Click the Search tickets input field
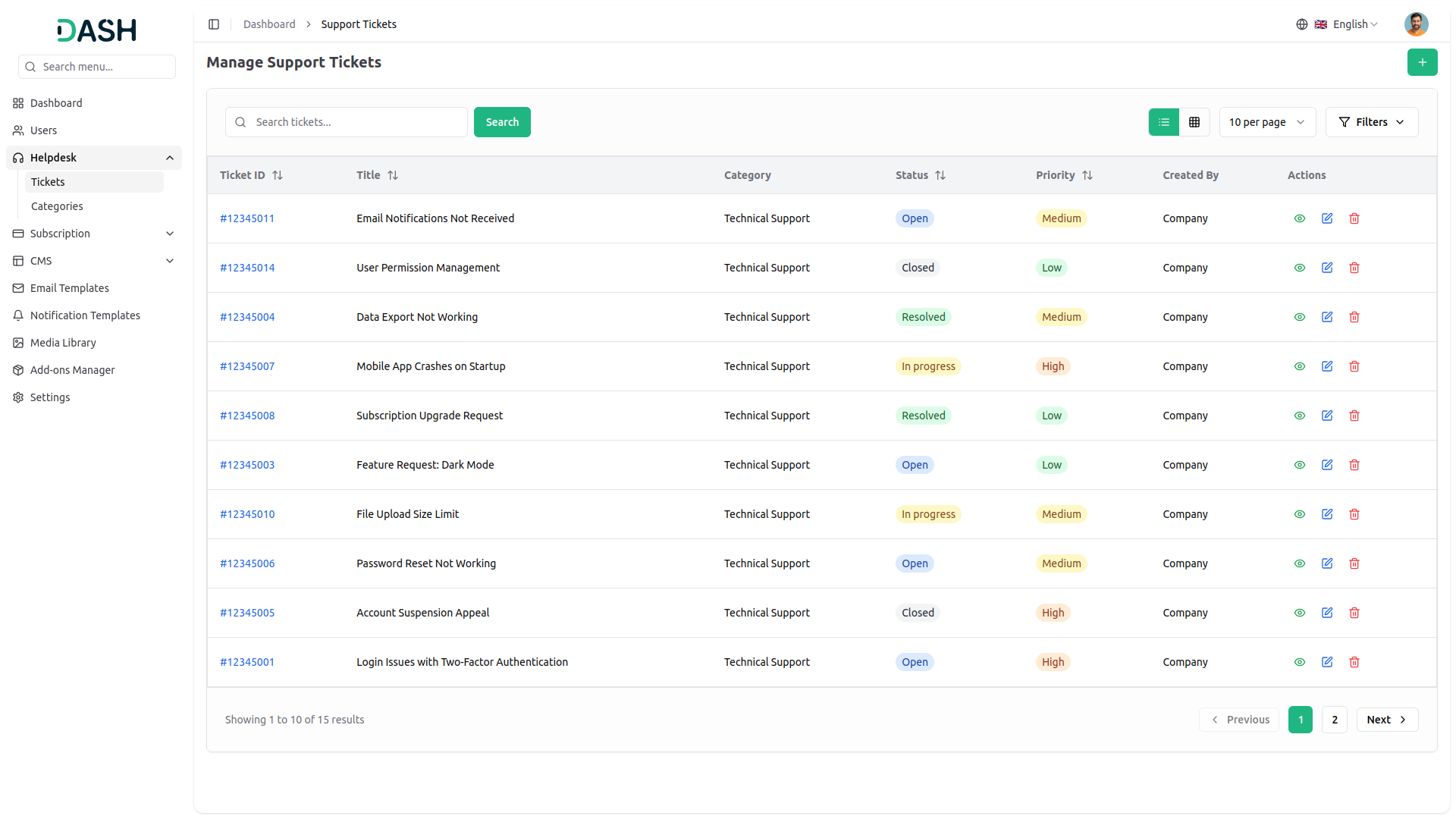This screenshot has width=1456, height=819. pos(356,122)
